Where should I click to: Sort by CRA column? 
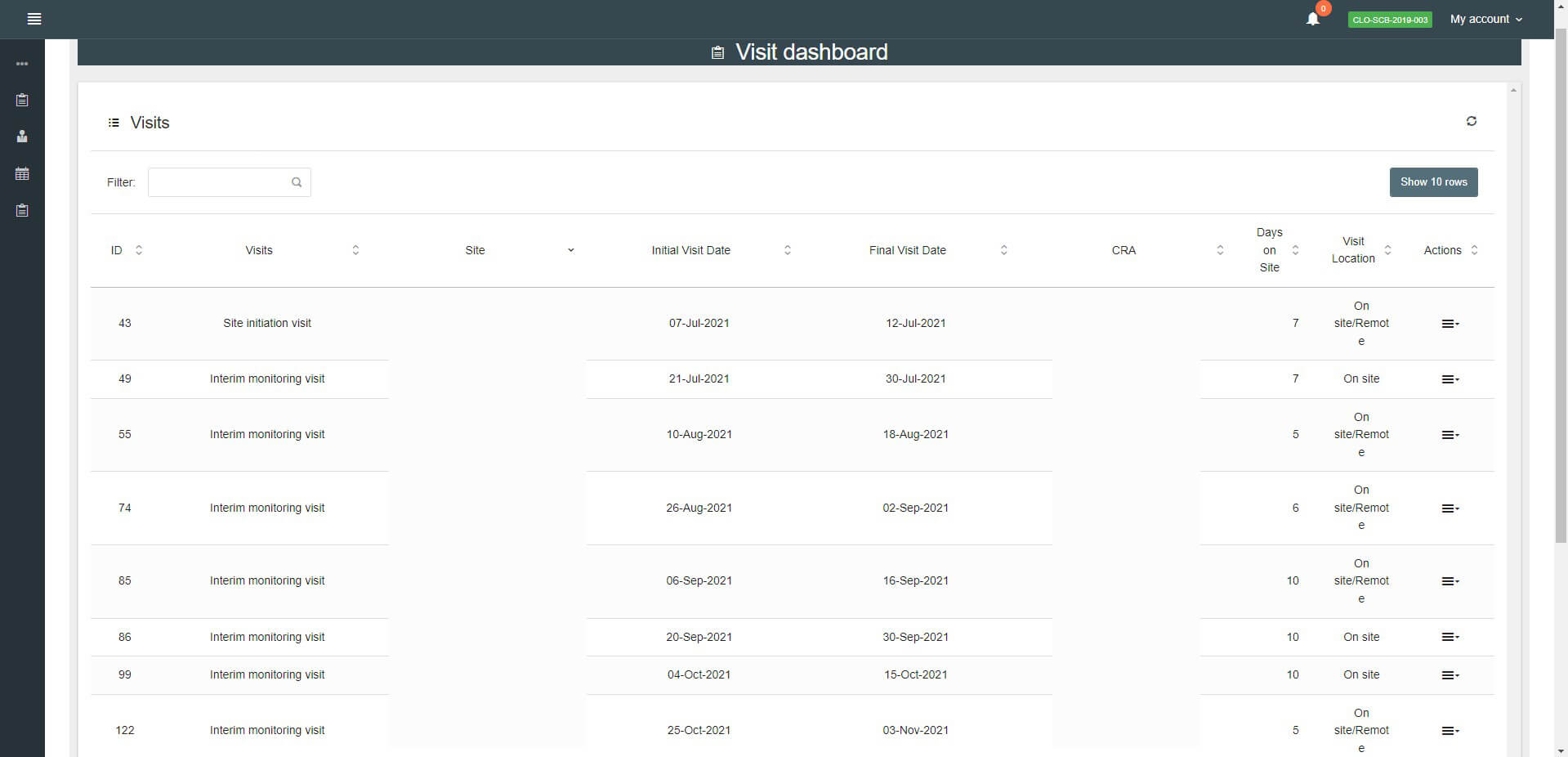coord(1220,250)
